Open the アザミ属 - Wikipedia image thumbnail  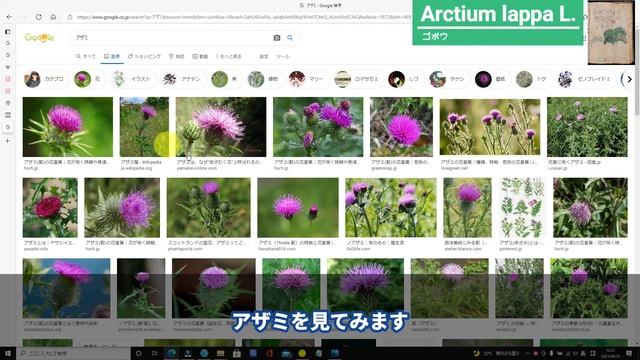[144, 127]
